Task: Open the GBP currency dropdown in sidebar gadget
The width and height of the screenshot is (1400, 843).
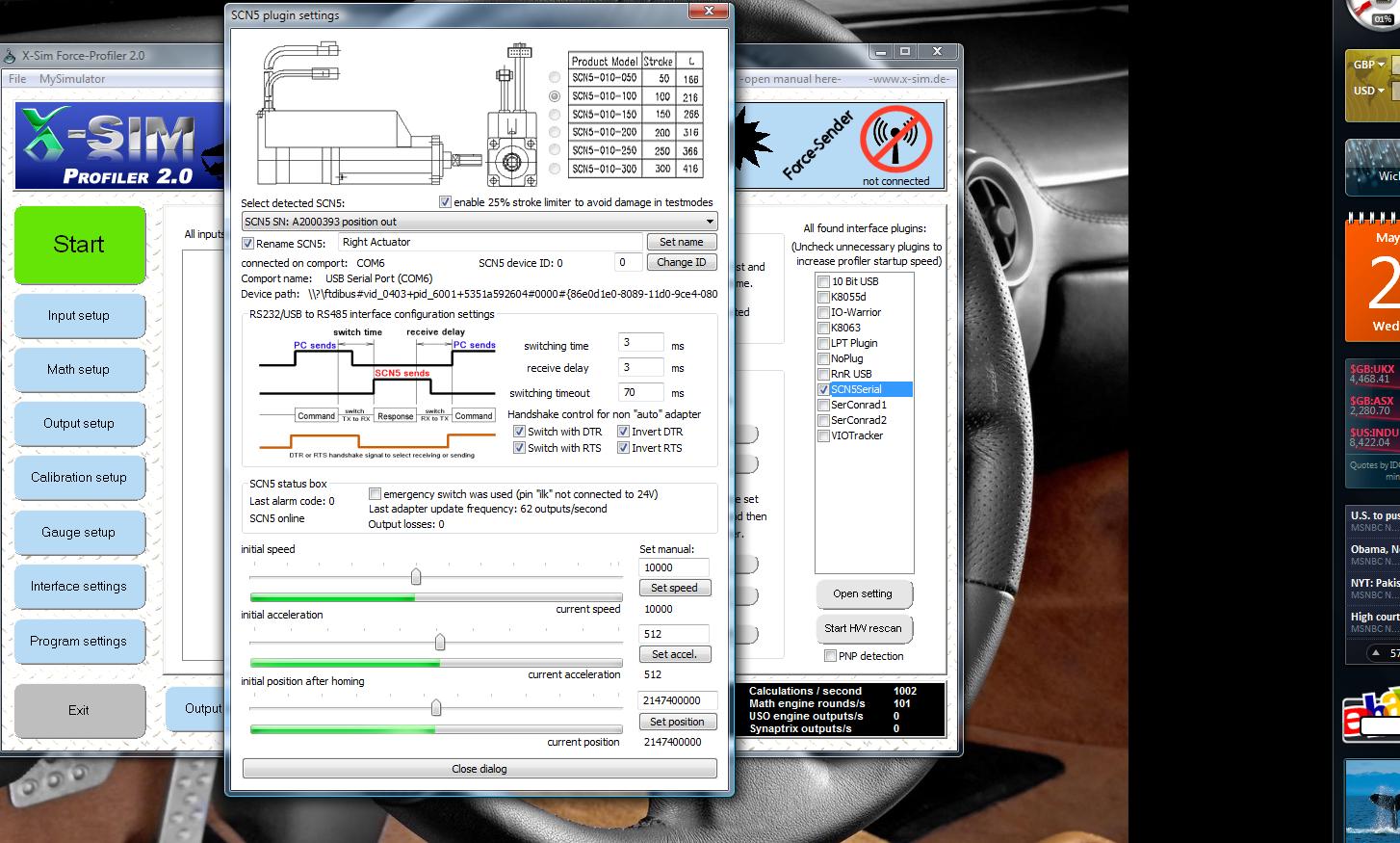Action: click(1369, 65)
